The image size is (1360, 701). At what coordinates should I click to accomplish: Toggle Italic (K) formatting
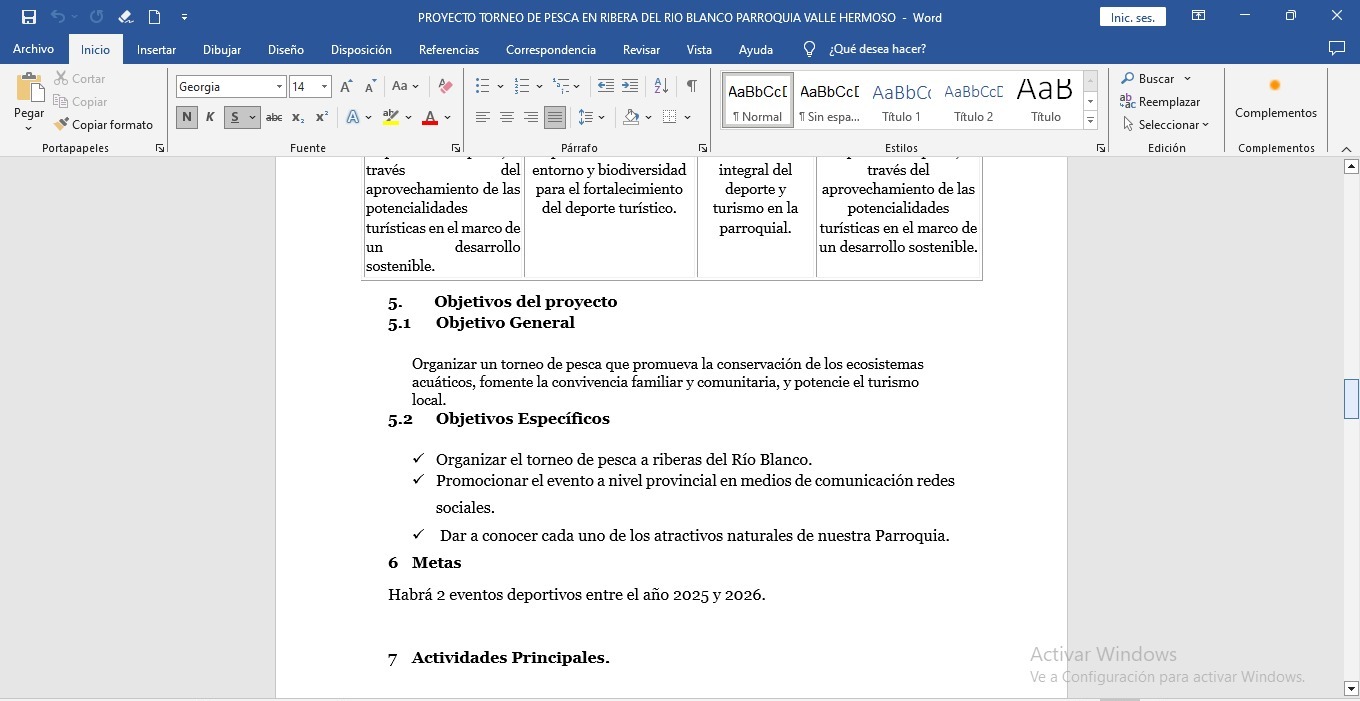pos(210,118)
